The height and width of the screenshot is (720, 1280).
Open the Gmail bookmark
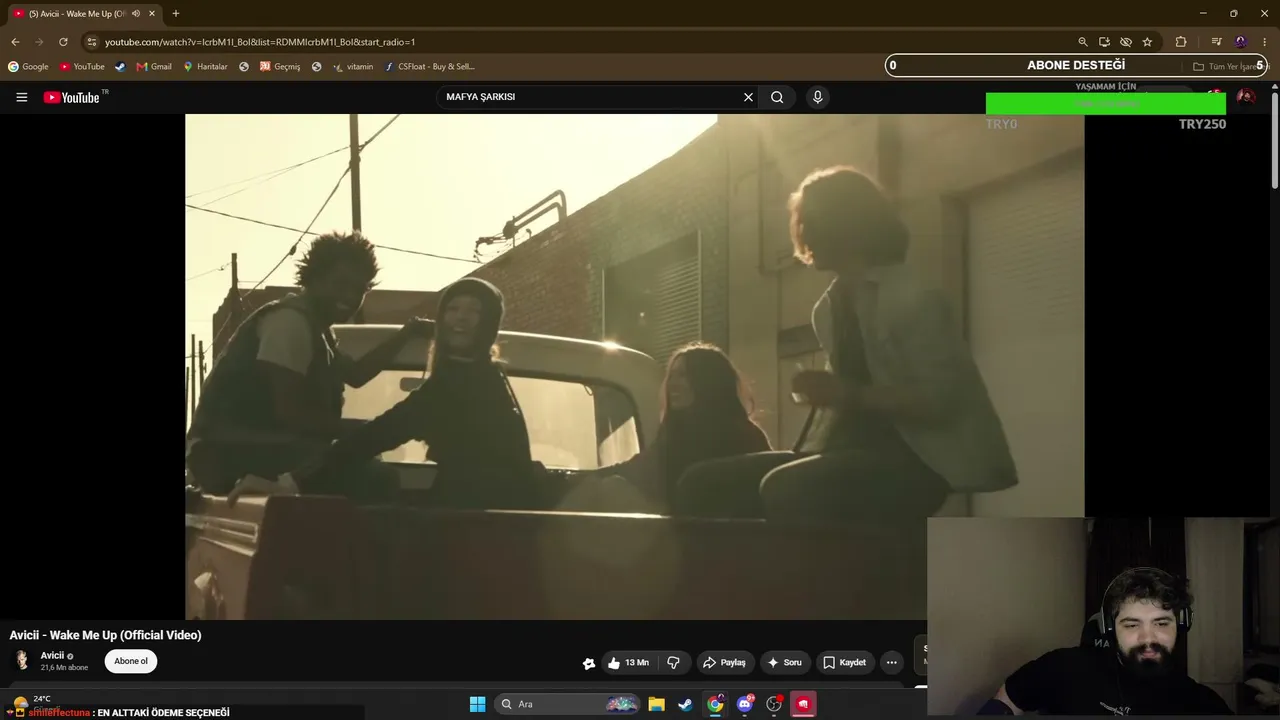coord(154,67)
